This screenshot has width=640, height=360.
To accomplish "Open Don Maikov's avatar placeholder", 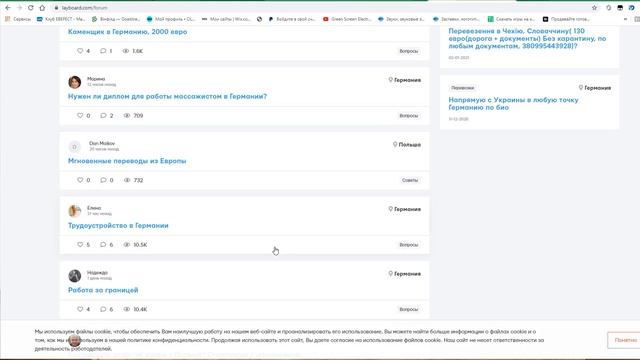I will (x=74, y=147).
